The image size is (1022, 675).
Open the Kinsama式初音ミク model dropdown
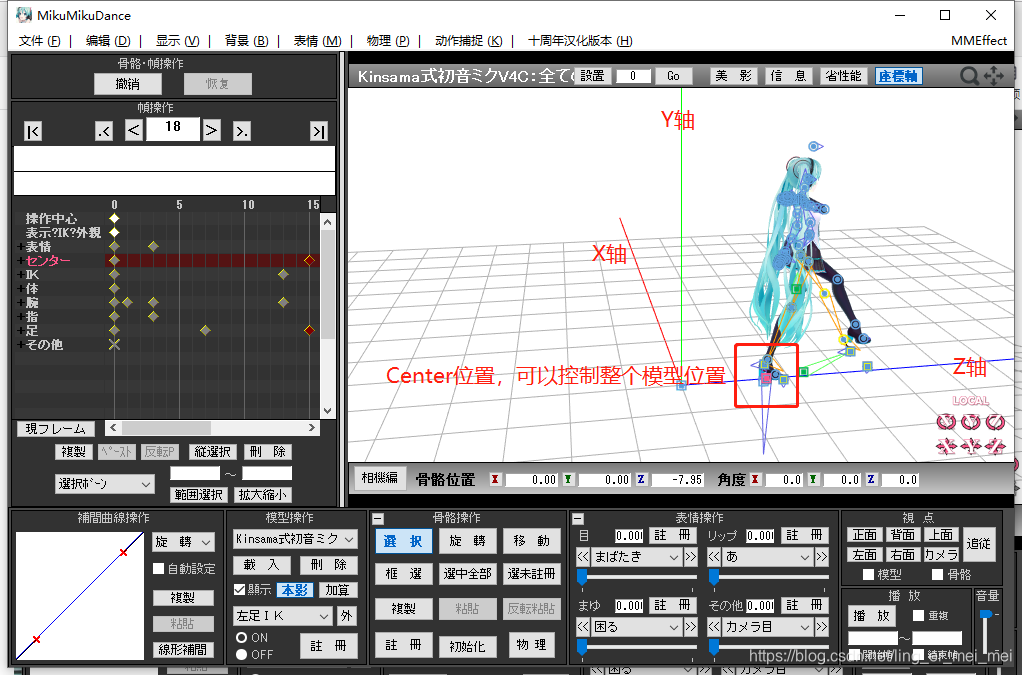pos(295,539)
